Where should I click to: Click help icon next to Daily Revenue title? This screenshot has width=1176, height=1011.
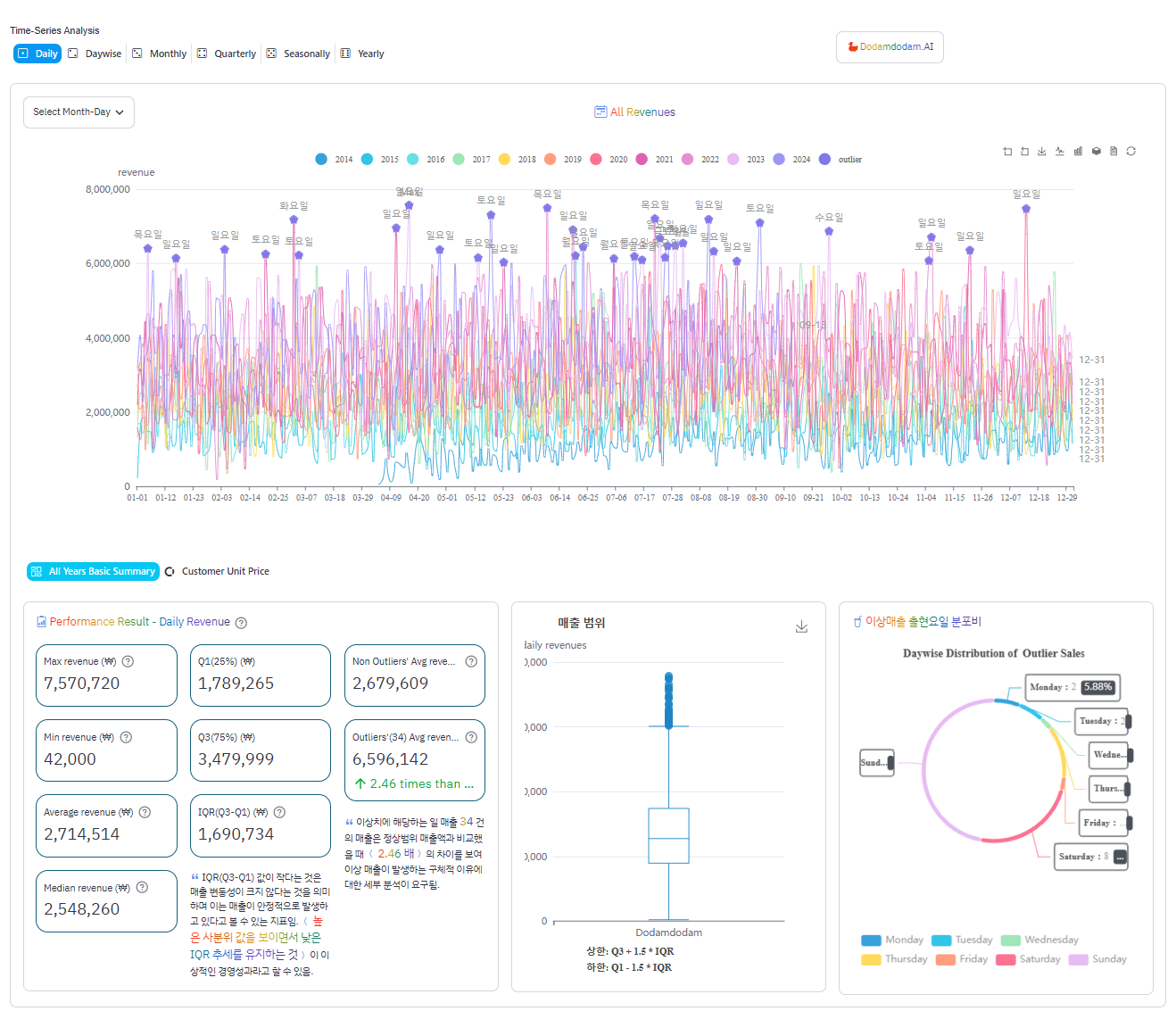(241, 623)
